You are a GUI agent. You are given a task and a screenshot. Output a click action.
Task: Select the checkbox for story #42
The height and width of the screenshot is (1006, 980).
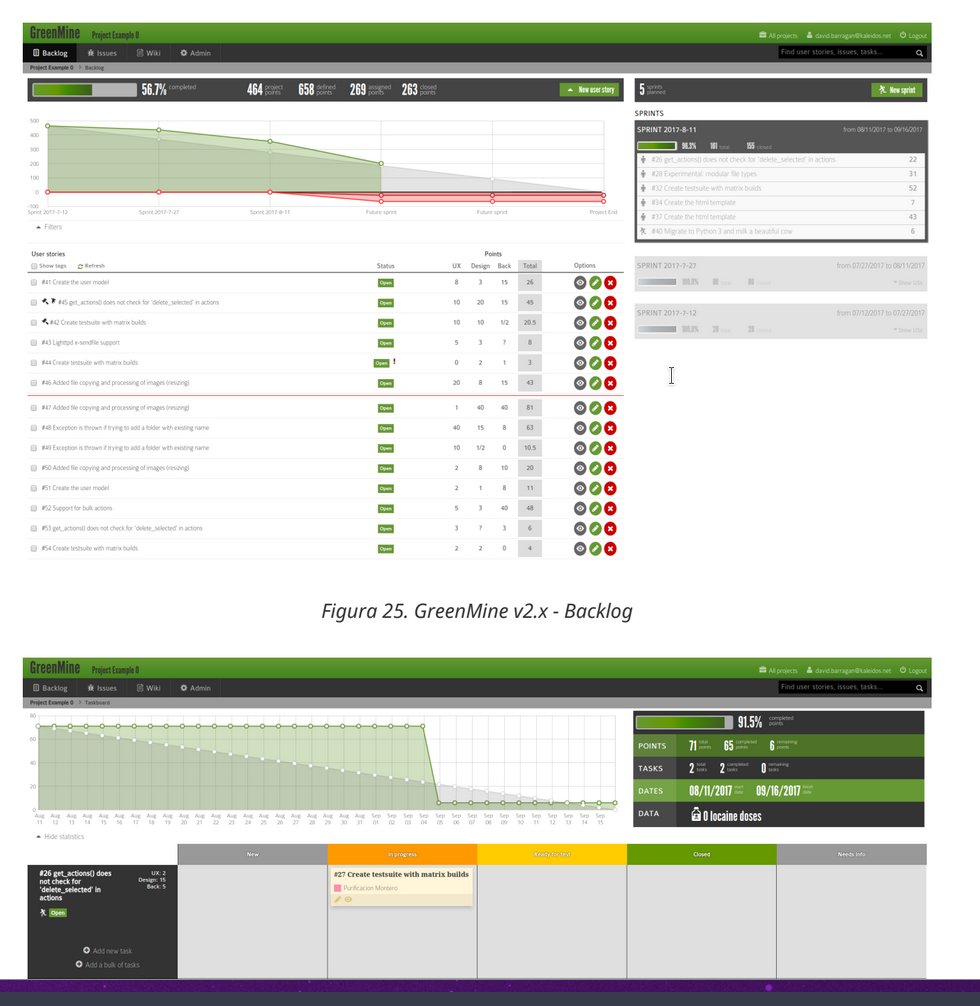tap(33, 323)
